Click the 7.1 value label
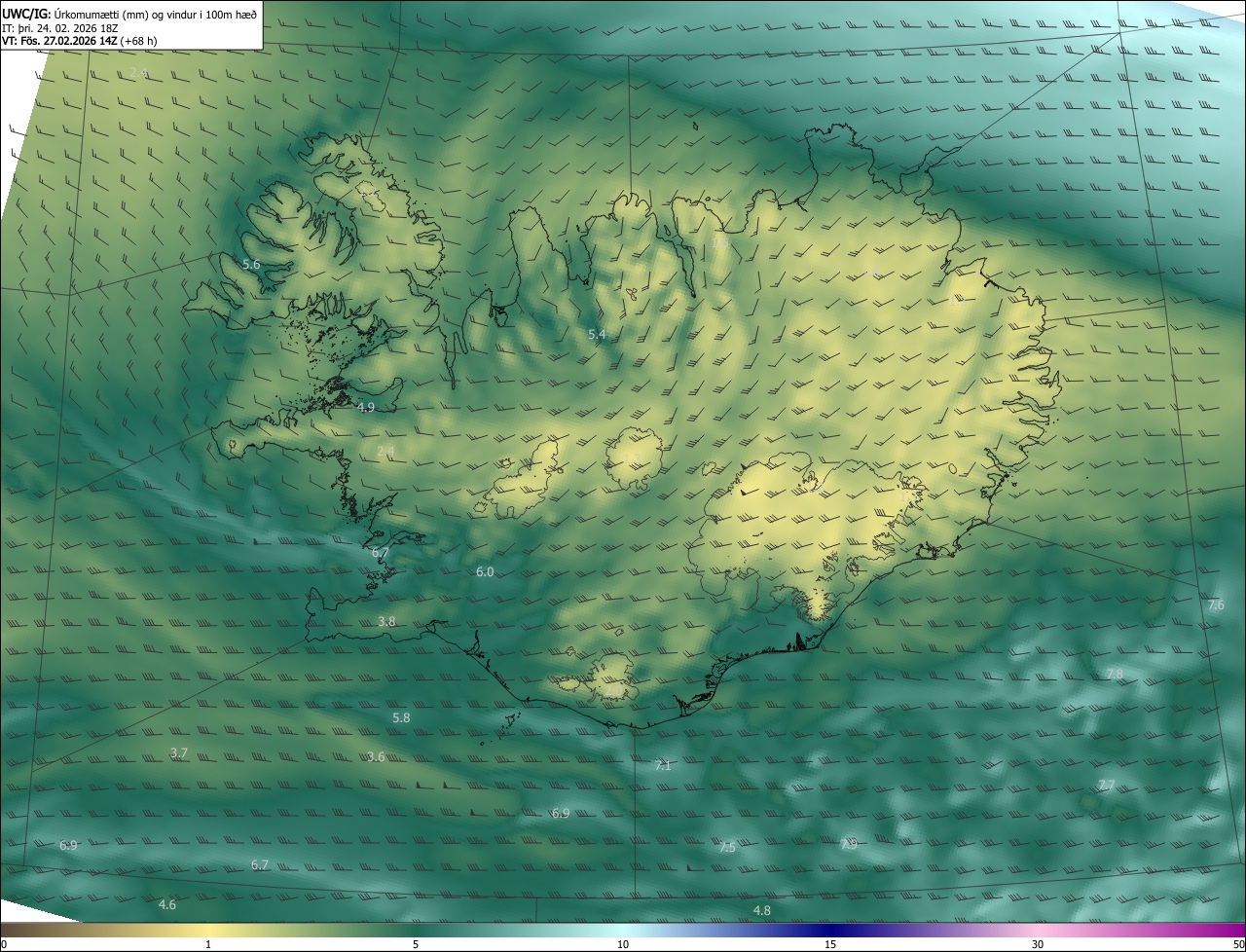Screen dimensions: 1246x952 tap(663, 767)
